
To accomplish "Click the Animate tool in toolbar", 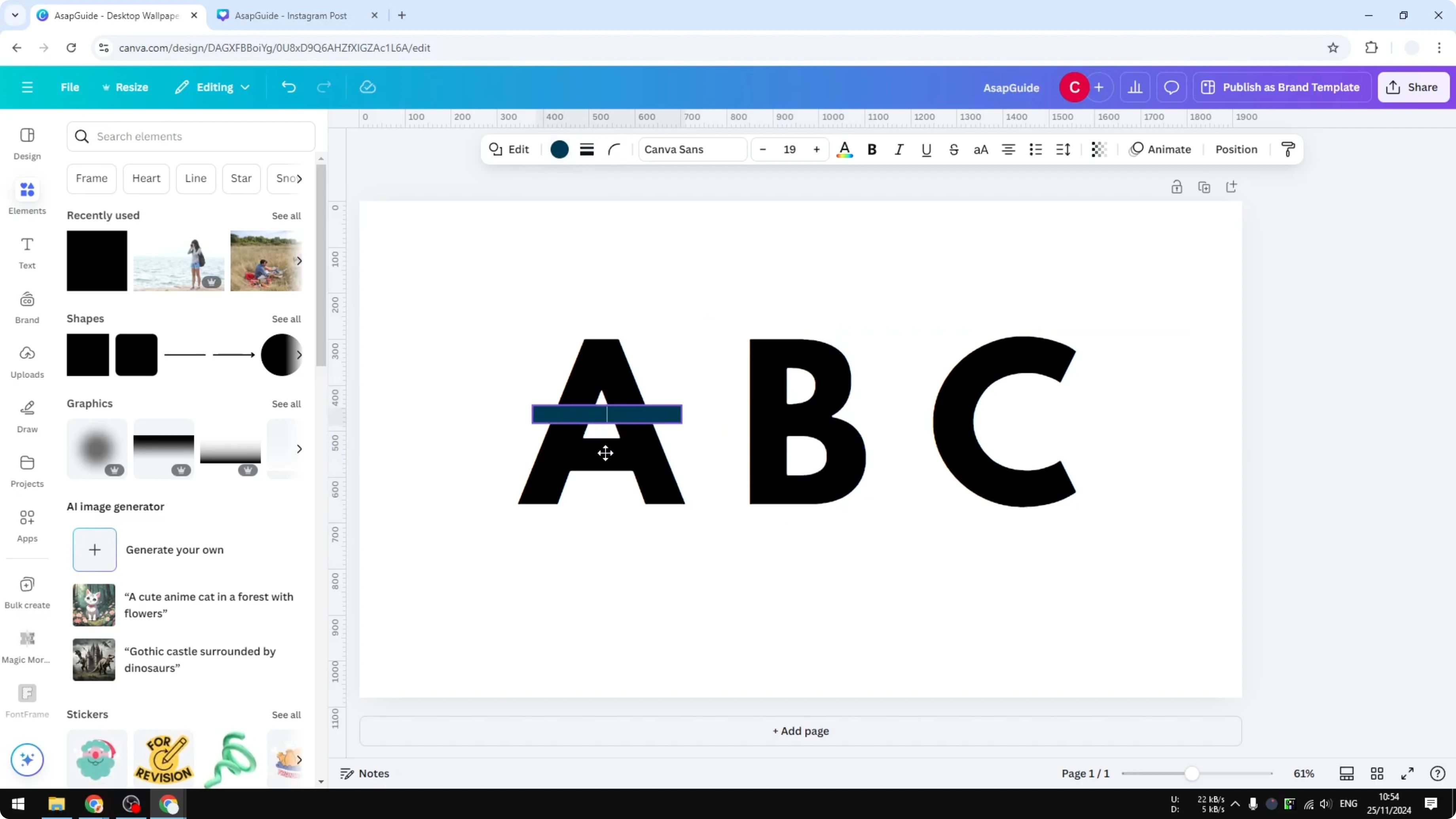I will click(1162, 149).
